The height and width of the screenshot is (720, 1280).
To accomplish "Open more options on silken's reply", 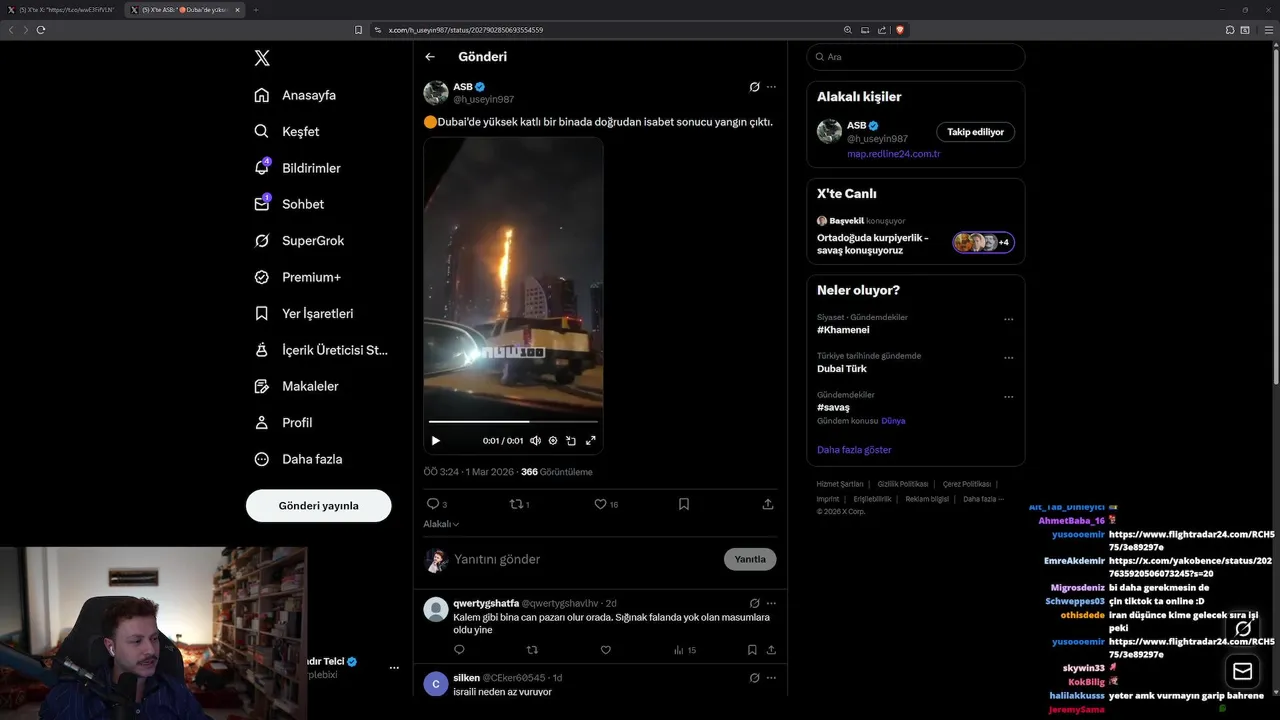I will click(771, 677).
